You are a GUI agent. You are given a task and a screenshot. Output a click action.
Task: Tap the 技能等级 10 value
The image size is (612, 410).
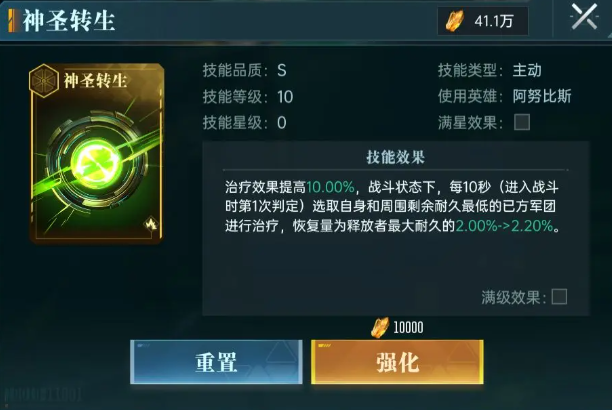click(285, 97)
